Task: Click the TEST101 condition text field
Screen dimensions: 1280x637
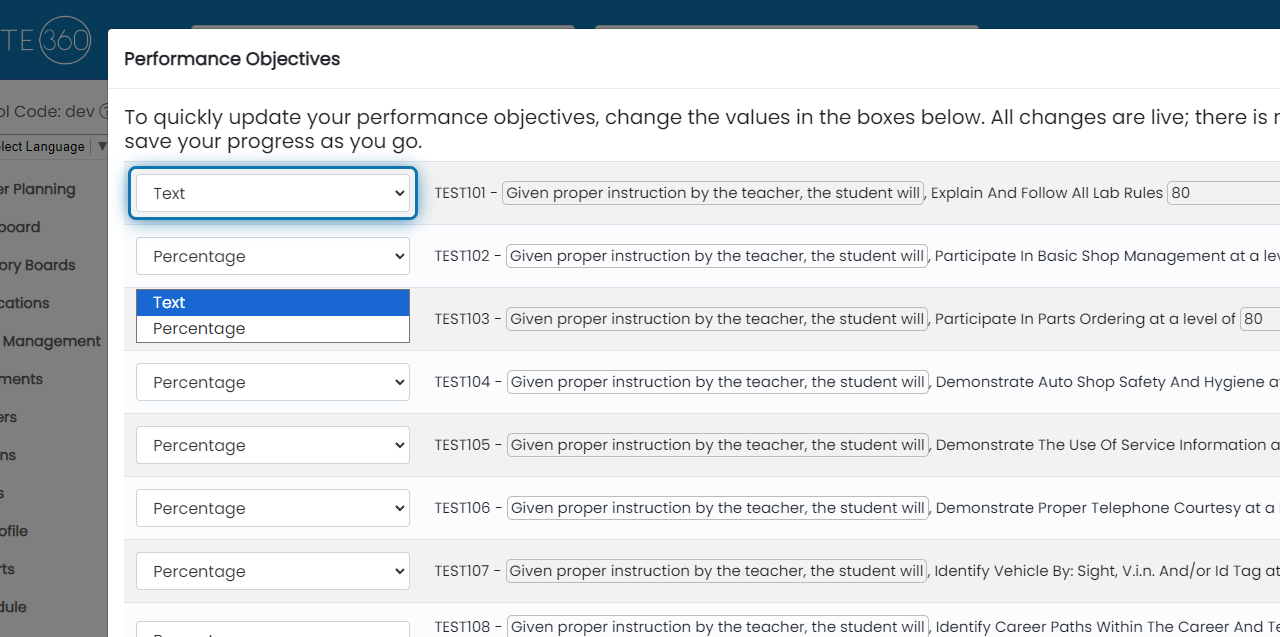Action: point(713,193)
